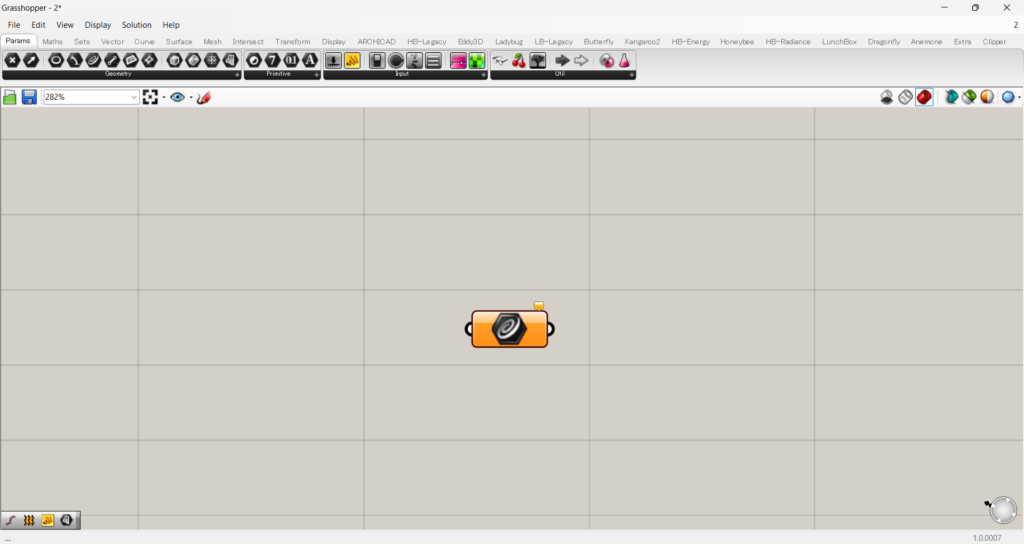Toggle the named views eye icon

coord(178,97)
